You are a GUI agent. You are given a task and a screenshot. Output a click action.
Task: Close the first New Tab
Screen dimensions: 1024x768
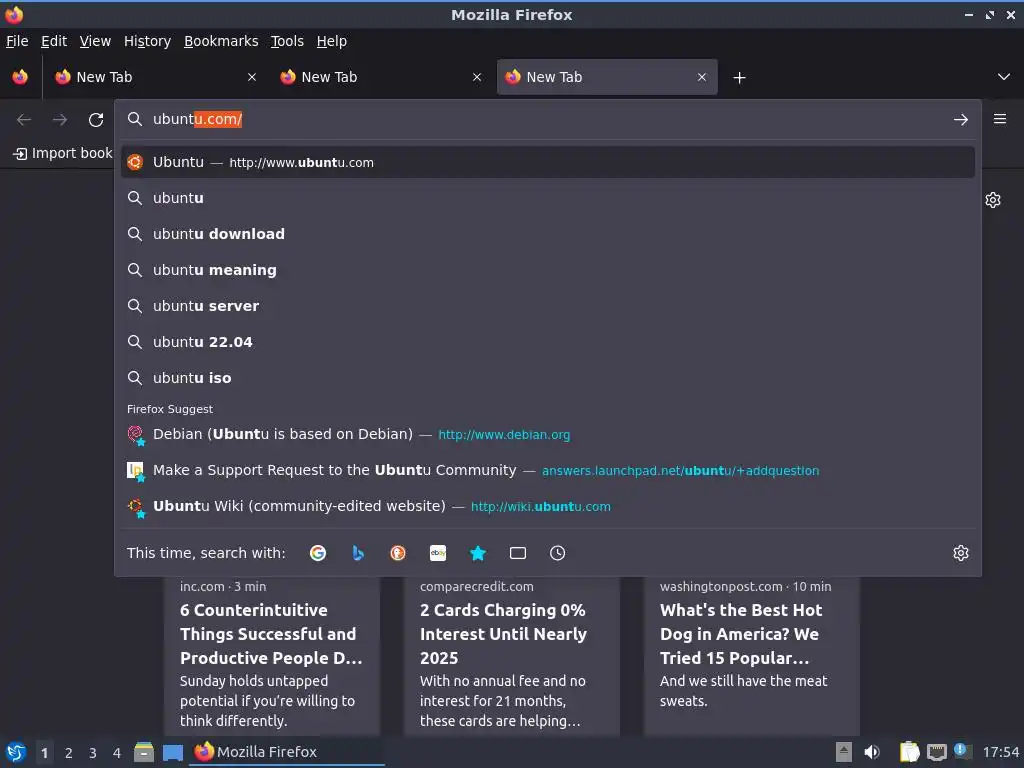pos(252,77)
